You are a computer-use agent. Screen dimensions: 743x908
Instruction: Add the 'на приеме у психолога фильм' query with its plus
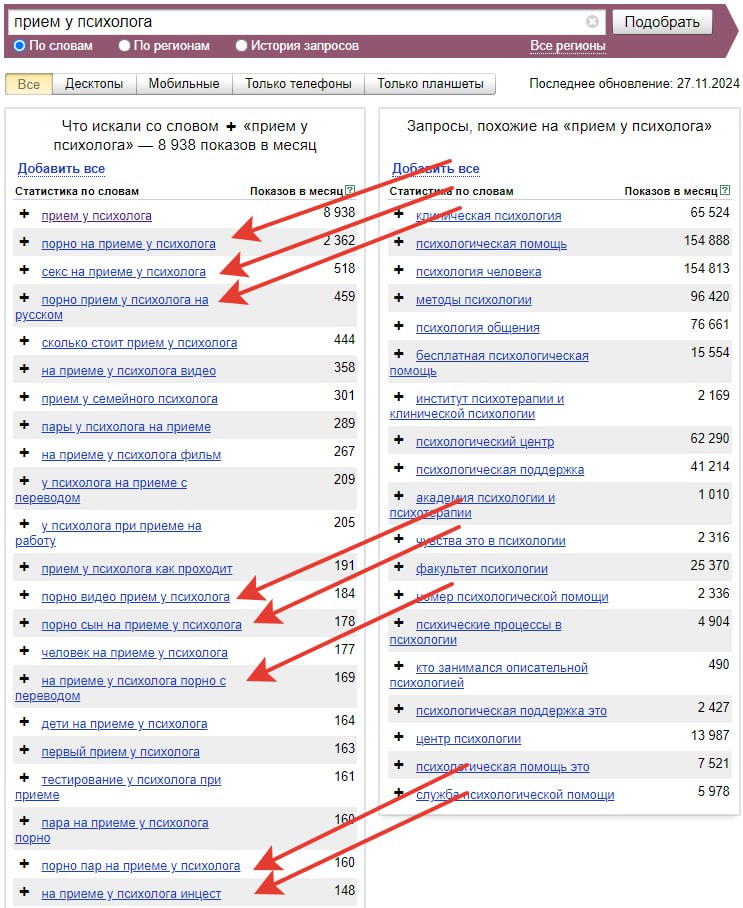click(24, 453)
